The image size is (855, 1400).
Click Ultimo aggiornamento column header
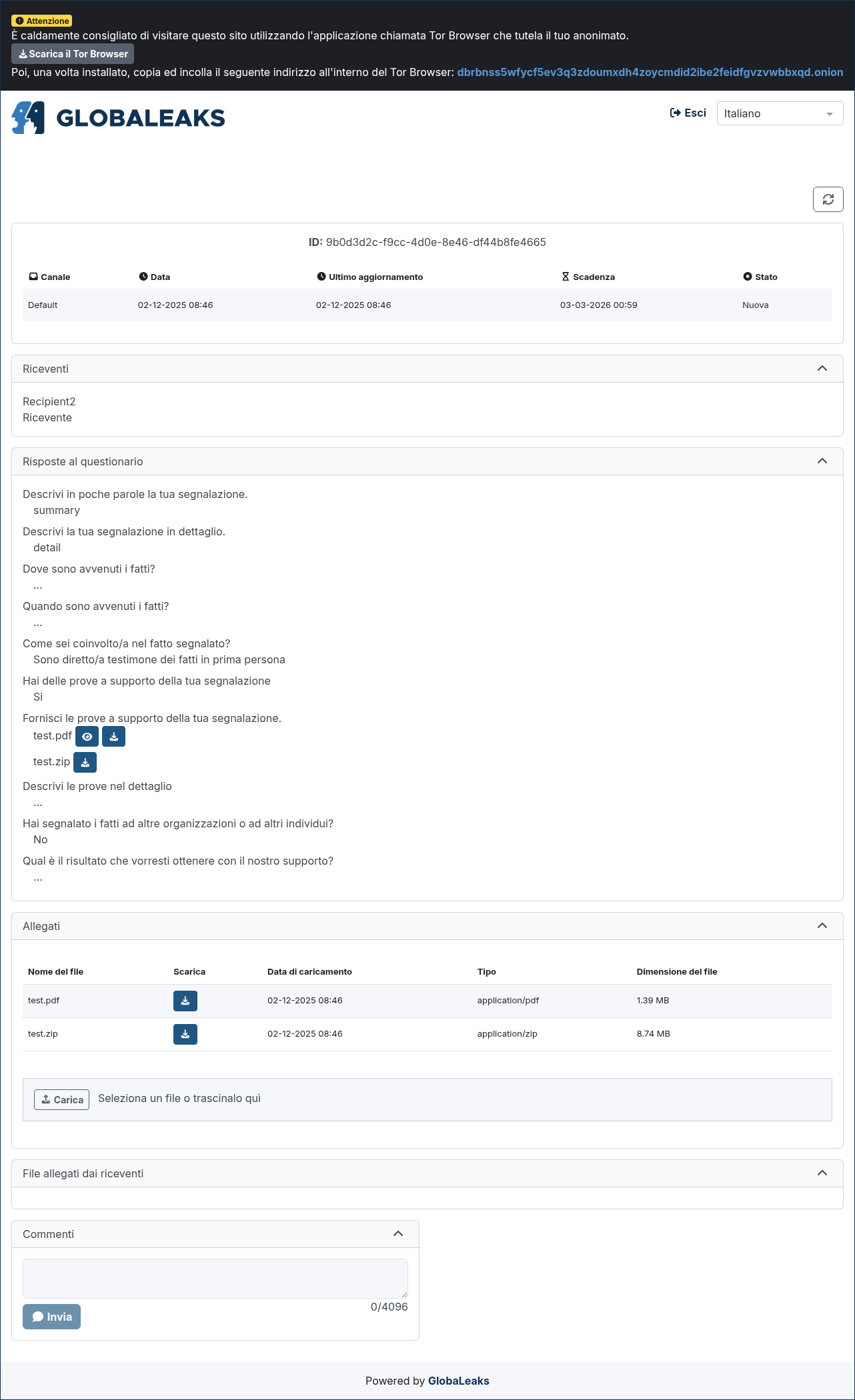point(369,277)
